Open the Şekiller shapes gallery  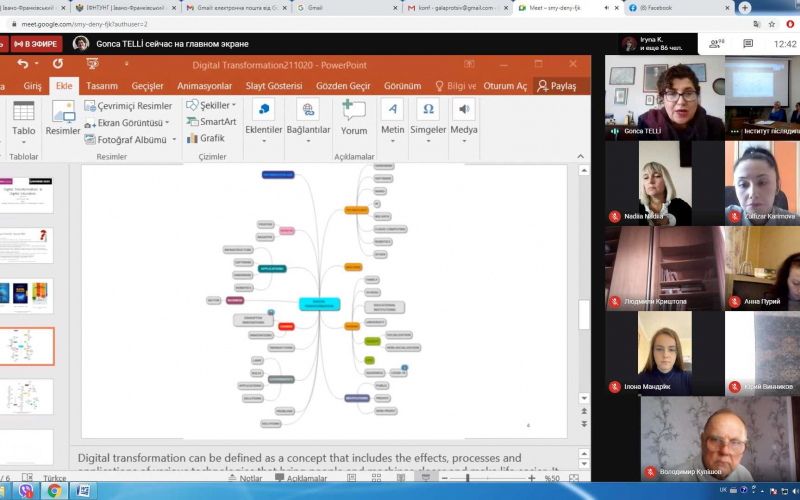(211, 105)
